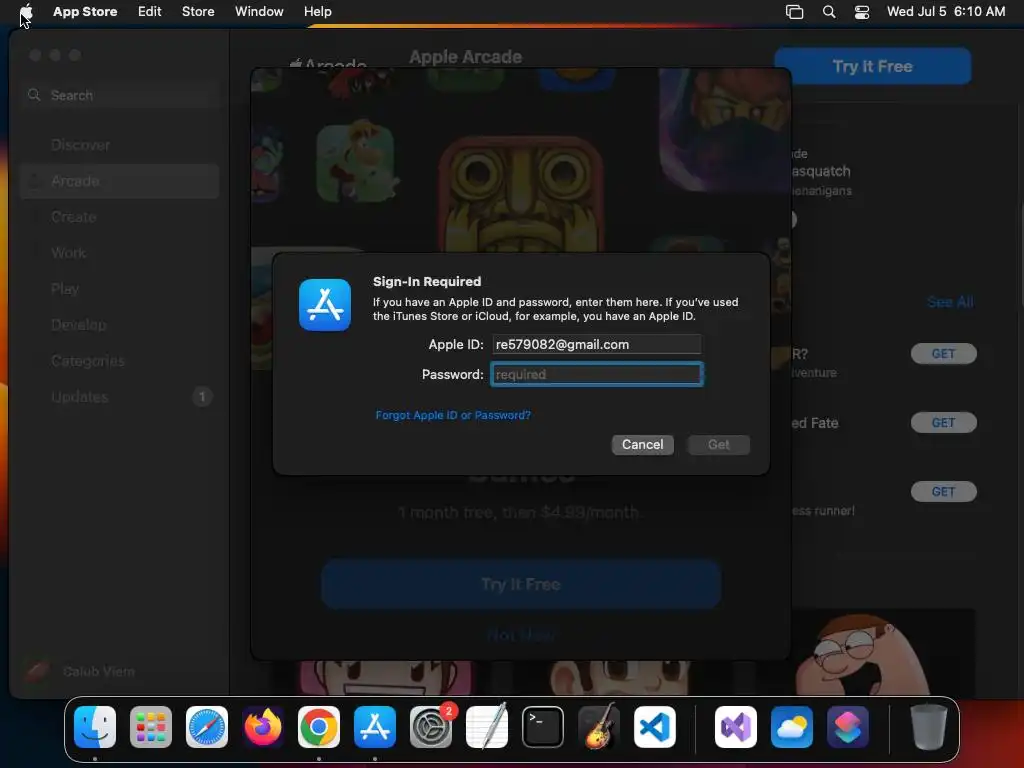Viewport: 1024px width, 768px height.
Task: Click the Get button in sign-in dialog
Action: coord(718,445)
